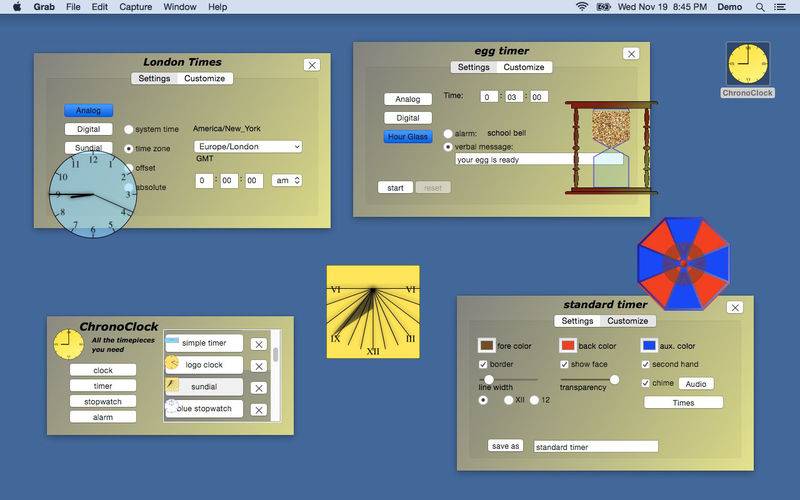
Task: Select the system time radio button
Action: click(x=129, y=130)
